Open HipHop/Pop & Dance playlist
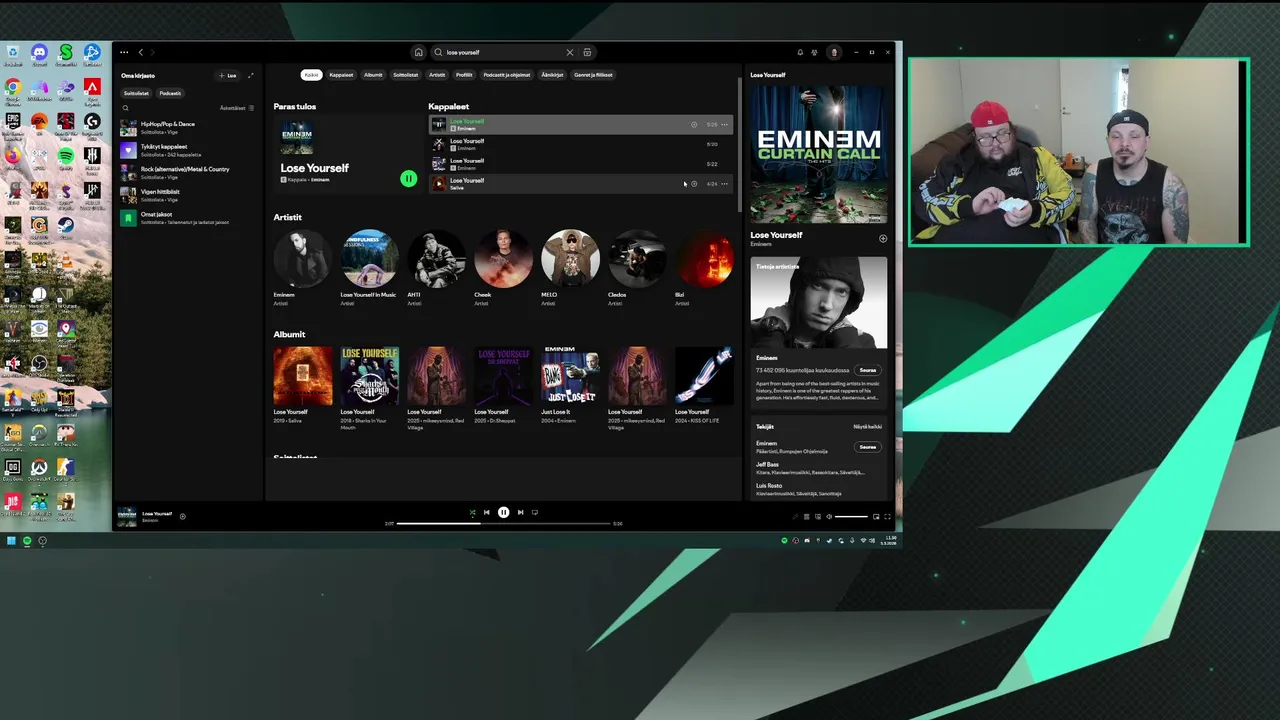This screenshot has width=1280, height=720. pyautogui.click(x=188, y=128)
